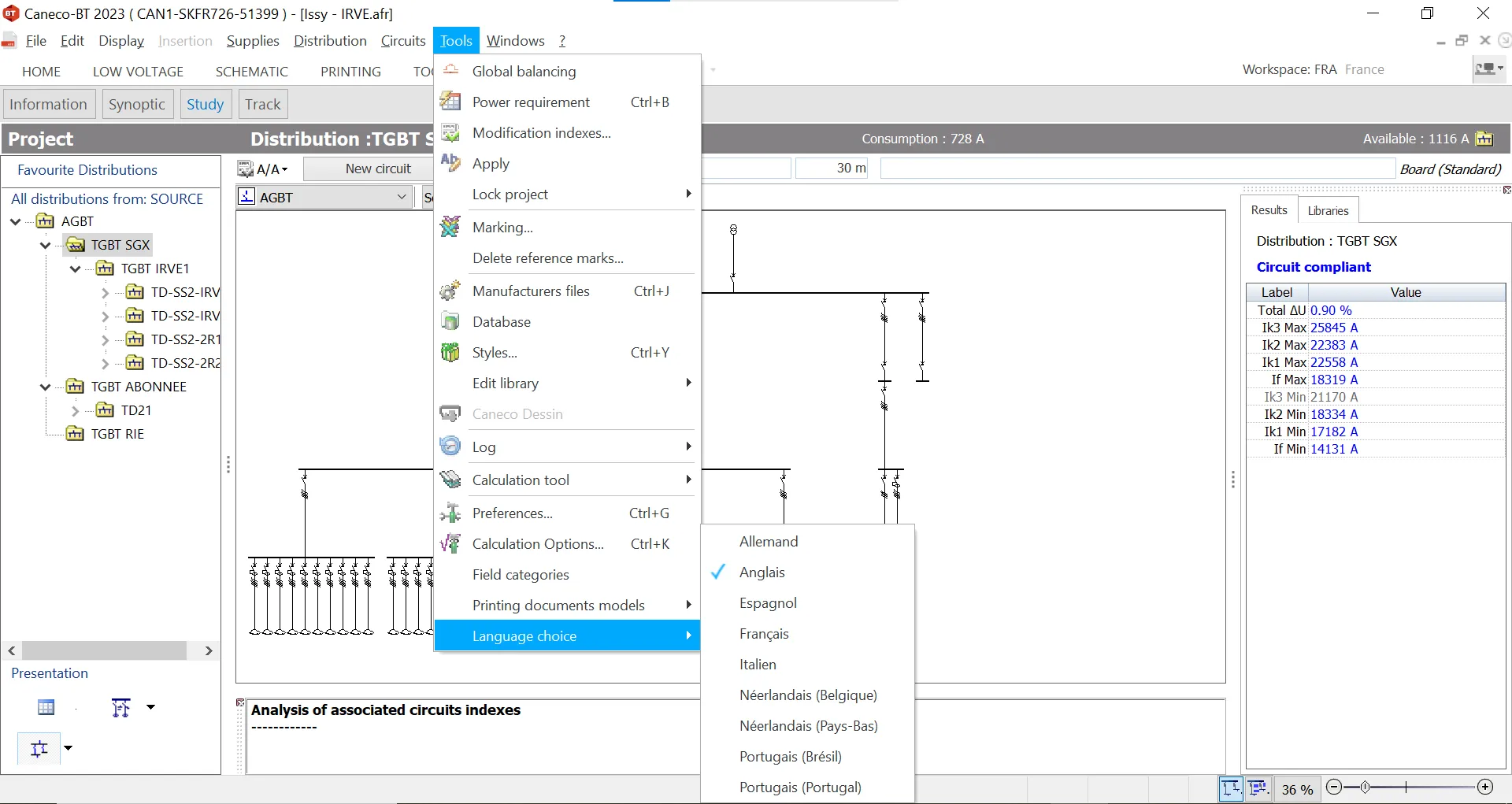Select Portugais (Portugal) language
1512x804 pixels.
click(800, 787)
